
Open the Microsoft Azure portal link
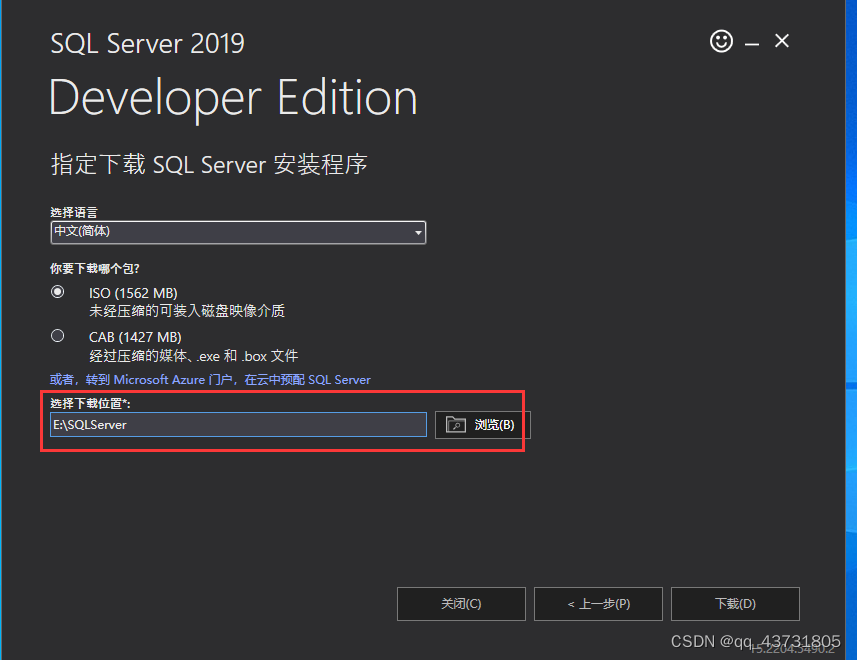pyautogui.click(x=210, y=380)
